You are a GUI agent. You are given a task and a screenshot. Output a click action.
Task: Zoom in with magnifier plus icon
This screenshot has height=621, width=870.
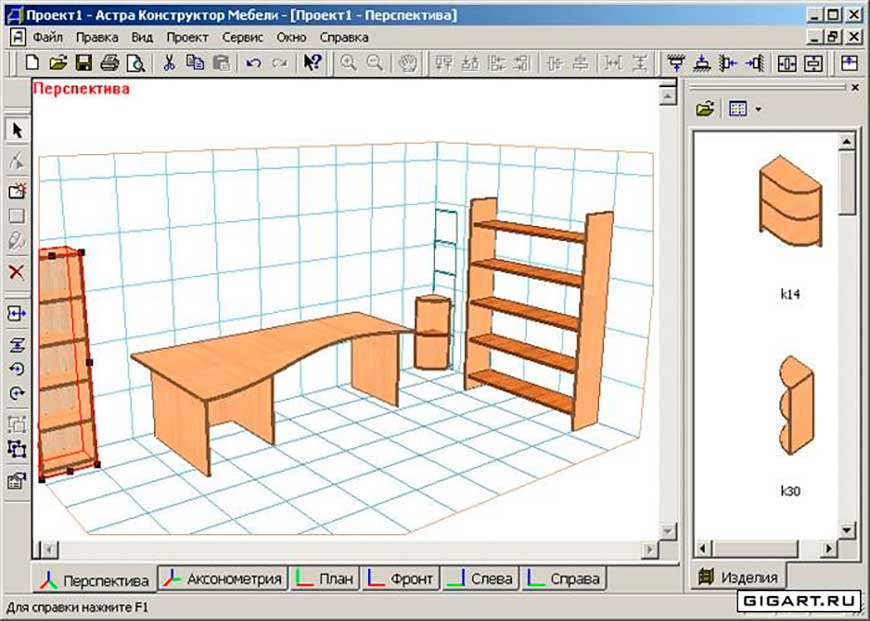348,63
